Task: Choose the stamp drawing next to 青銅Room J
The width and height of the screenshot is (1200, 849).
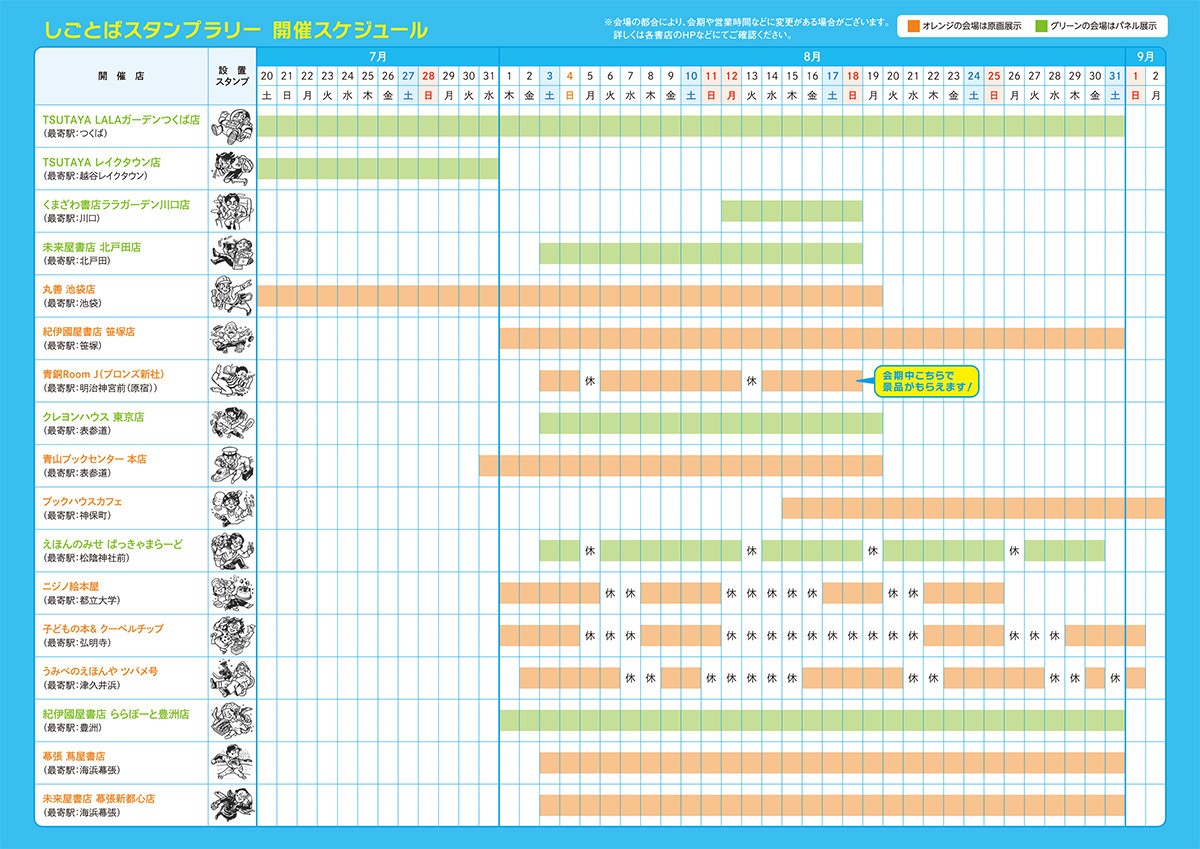Action: (232, 381)
